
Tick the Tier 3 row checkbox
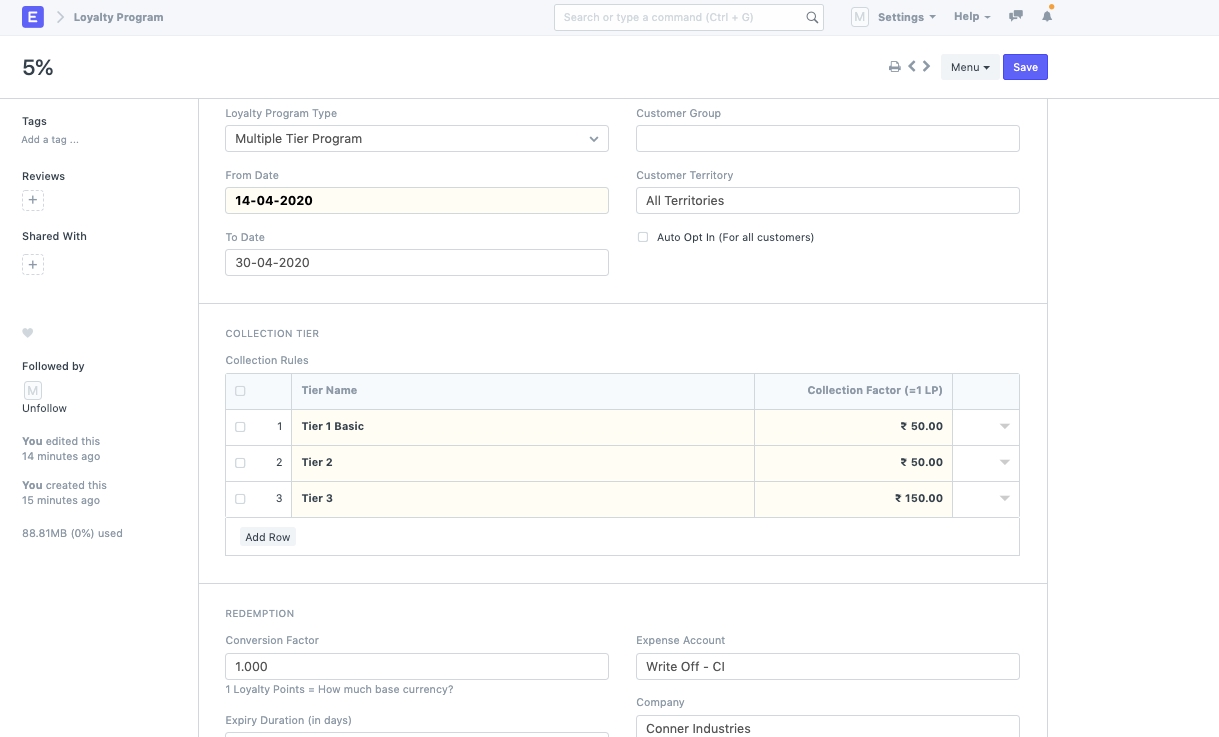coord(240,499)
